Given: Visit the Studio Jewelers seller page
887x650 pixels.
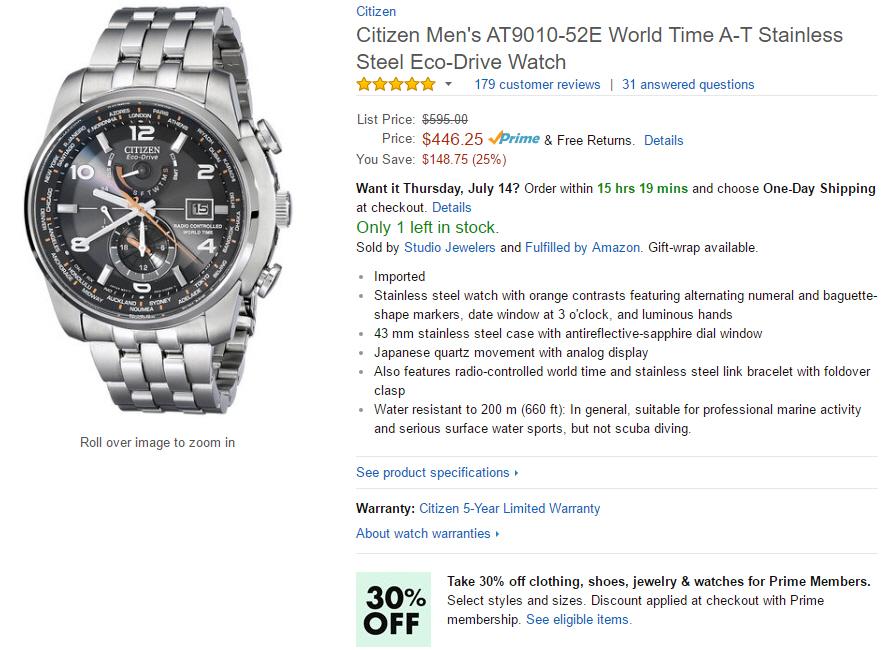Looking at the screenshot, I should click(449, 247).
